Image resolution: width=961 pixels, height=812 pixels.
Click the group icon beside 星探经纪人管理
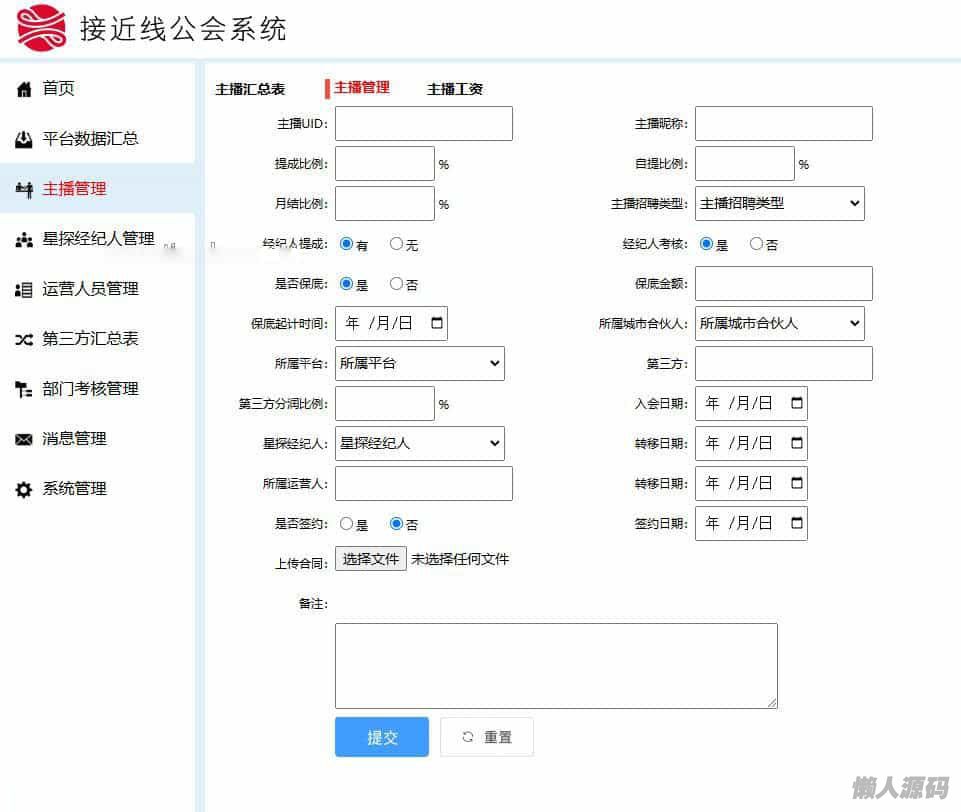pos(24,240)
